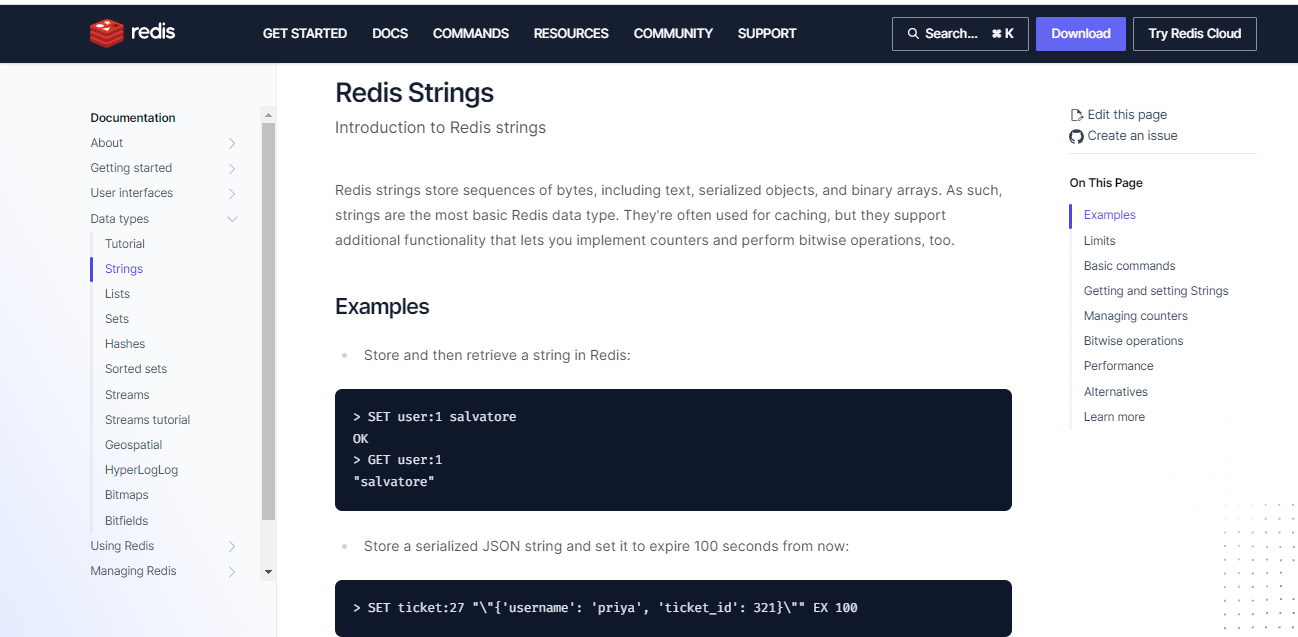Open About in the sidebar
Viewport: 1298px width, 637px height.
(x=107, y=143)
